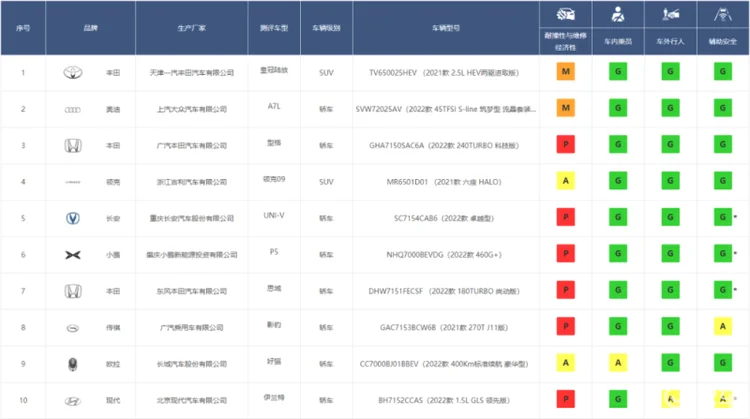This screenshot has height=419, width=750.
Task: Click the 东风本田汽车有限公司 manufacturer cell
Action: [191, 291]
